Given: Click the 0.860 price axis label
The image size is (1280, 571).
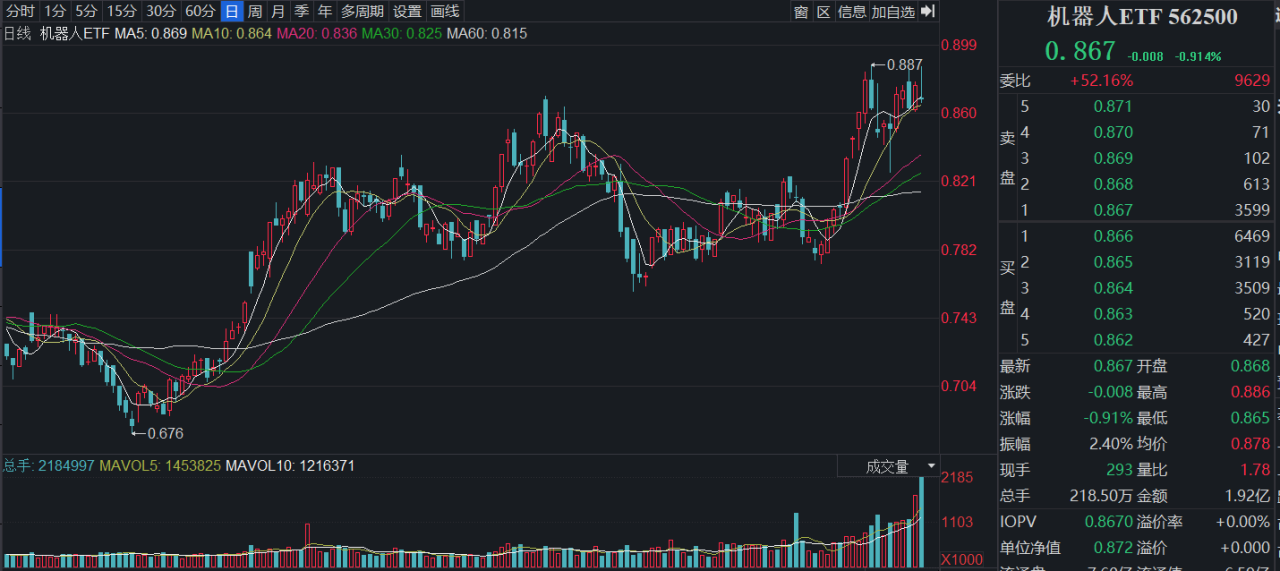Looking at the screenshot, I should (x=961, y=113).
